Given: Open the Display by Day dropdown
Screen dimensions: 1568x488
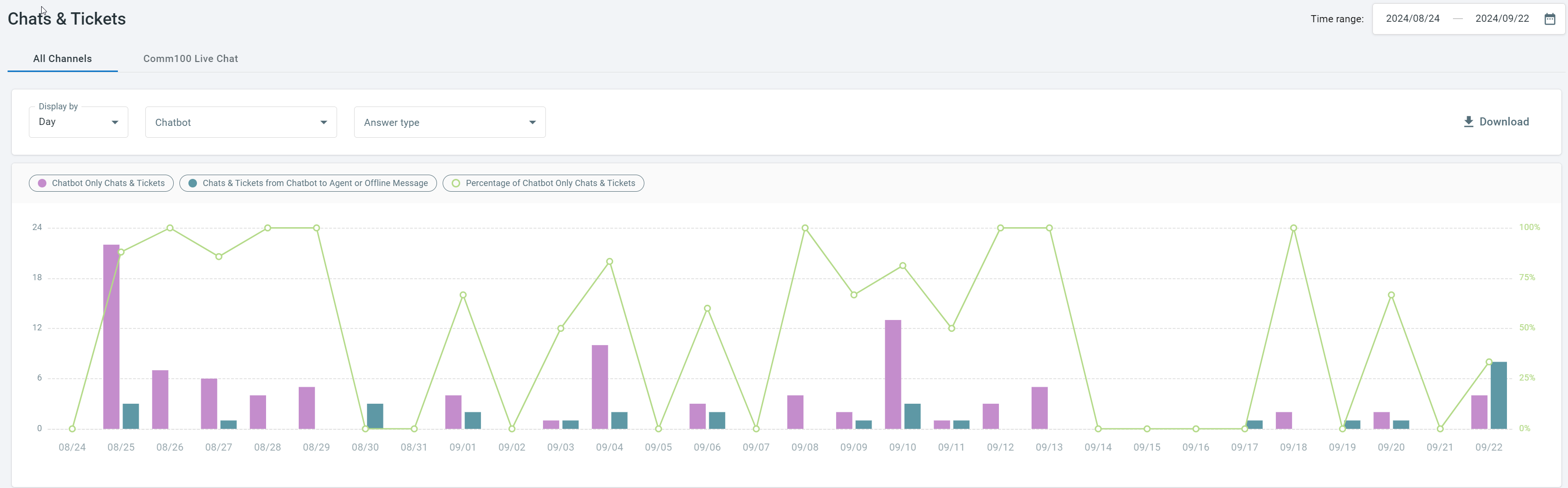Looking at the screenshot, I should 79,122.
